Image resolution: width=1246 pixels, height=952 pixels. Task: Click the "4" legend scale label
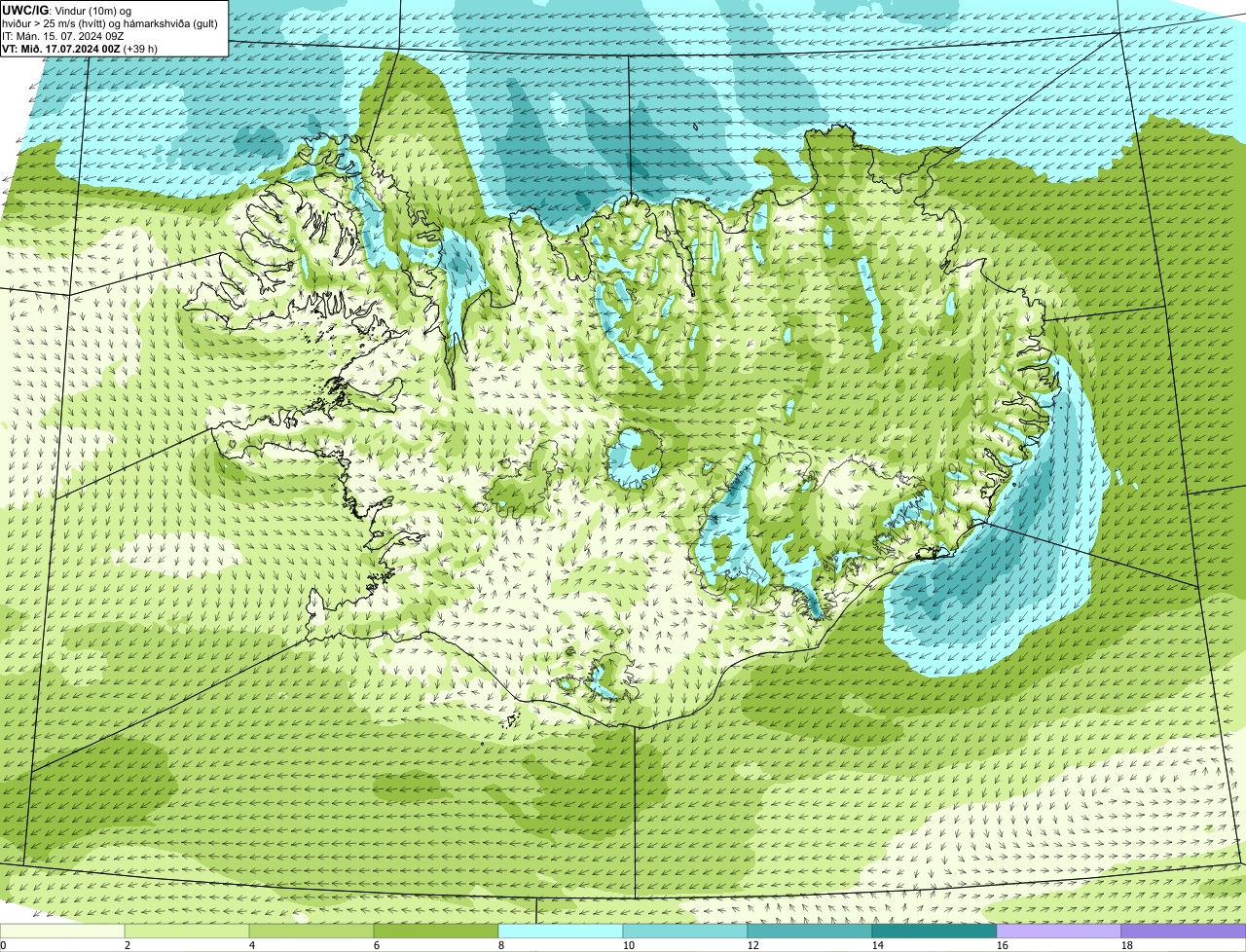click(x=252, y=945)
